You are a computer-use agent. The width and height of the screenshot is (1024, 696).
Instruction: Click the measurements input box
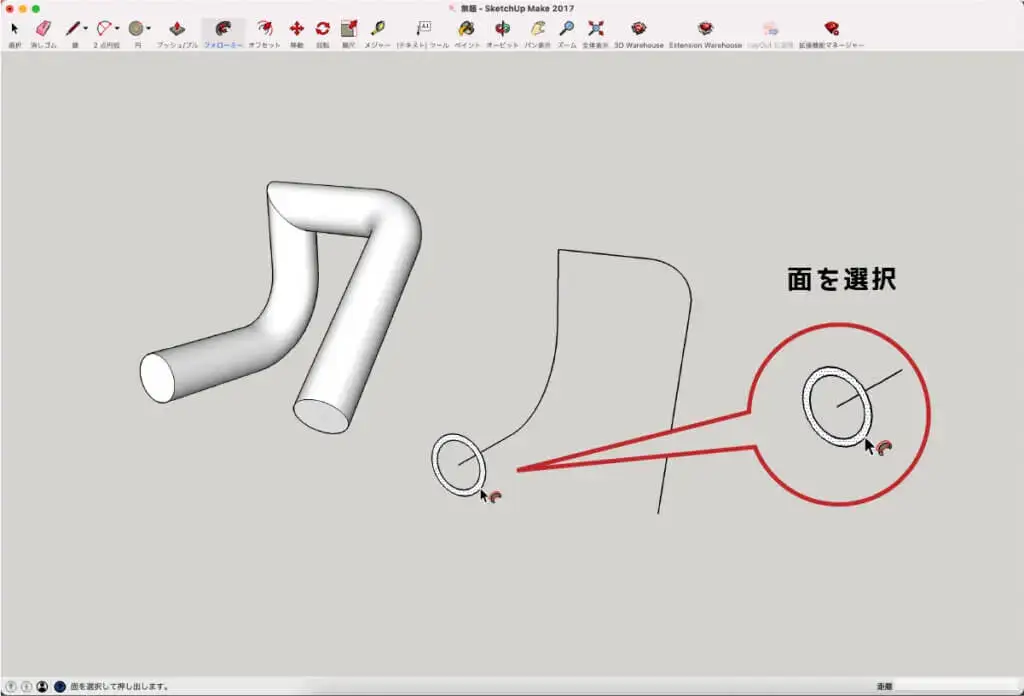955,686
